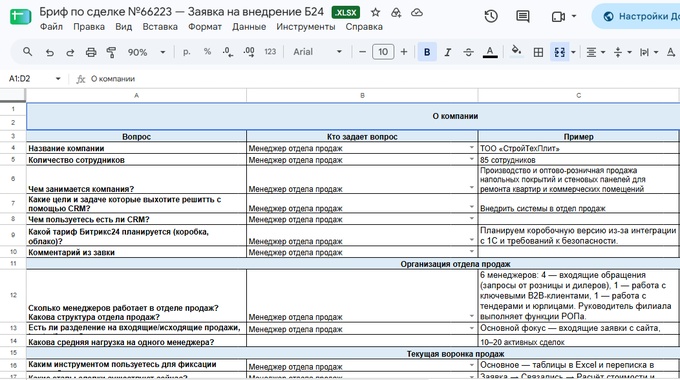Open the Данные menu
The height and width of the screenshot is (380, 680).
pos(249,27)
